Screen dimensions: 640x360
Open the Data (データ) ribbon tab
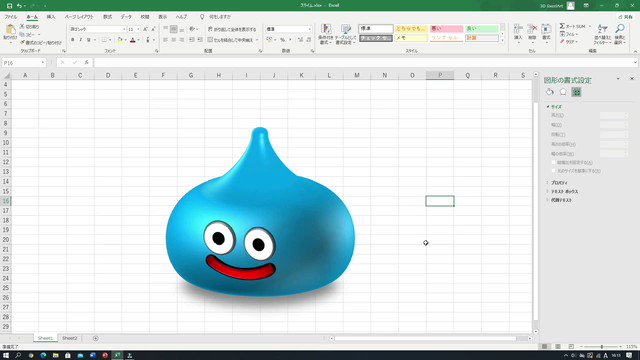126,17
